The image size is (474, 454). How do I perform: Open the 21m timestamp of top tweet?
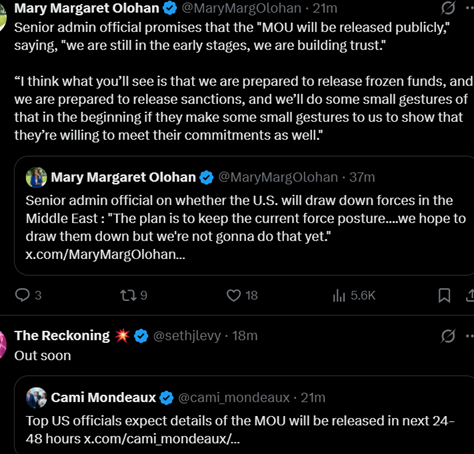[325, 8]
